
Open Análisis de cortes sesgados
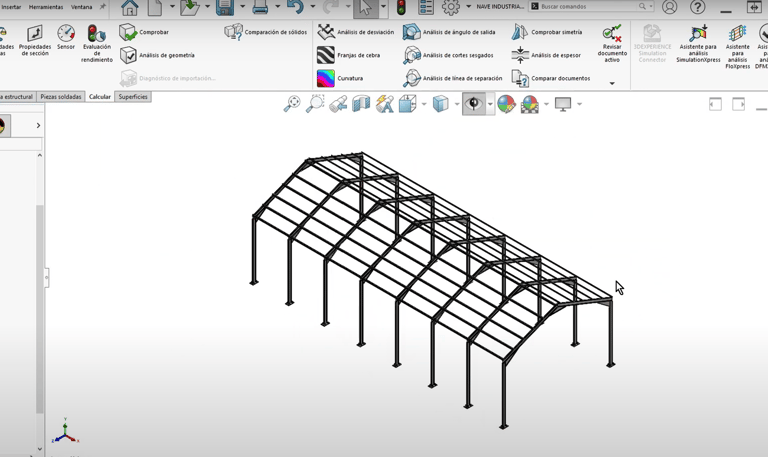(x=448, y=55)
